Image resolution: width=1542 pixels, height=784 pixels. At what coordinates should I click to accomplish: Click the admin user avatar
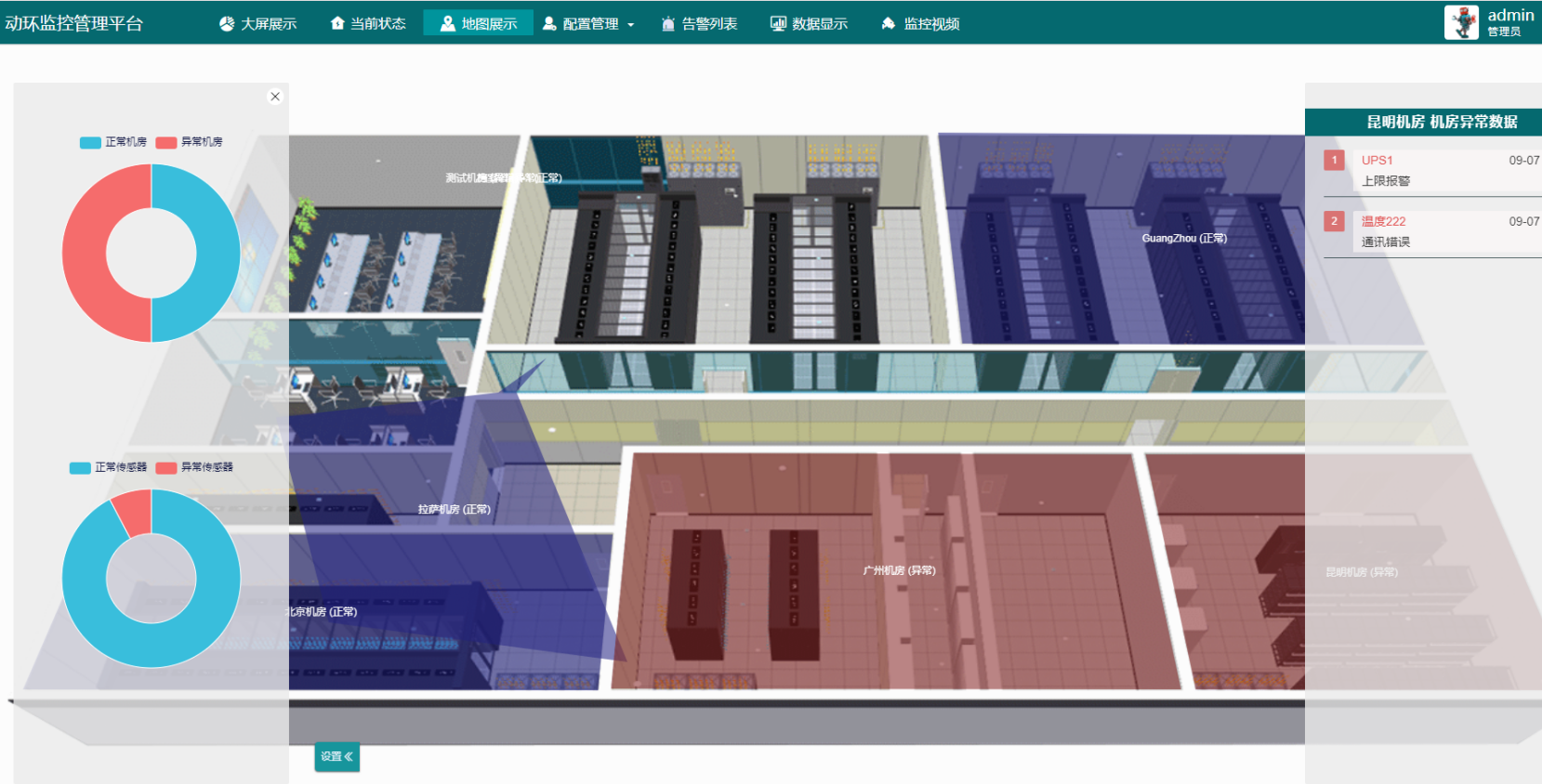coord(1461,22)
